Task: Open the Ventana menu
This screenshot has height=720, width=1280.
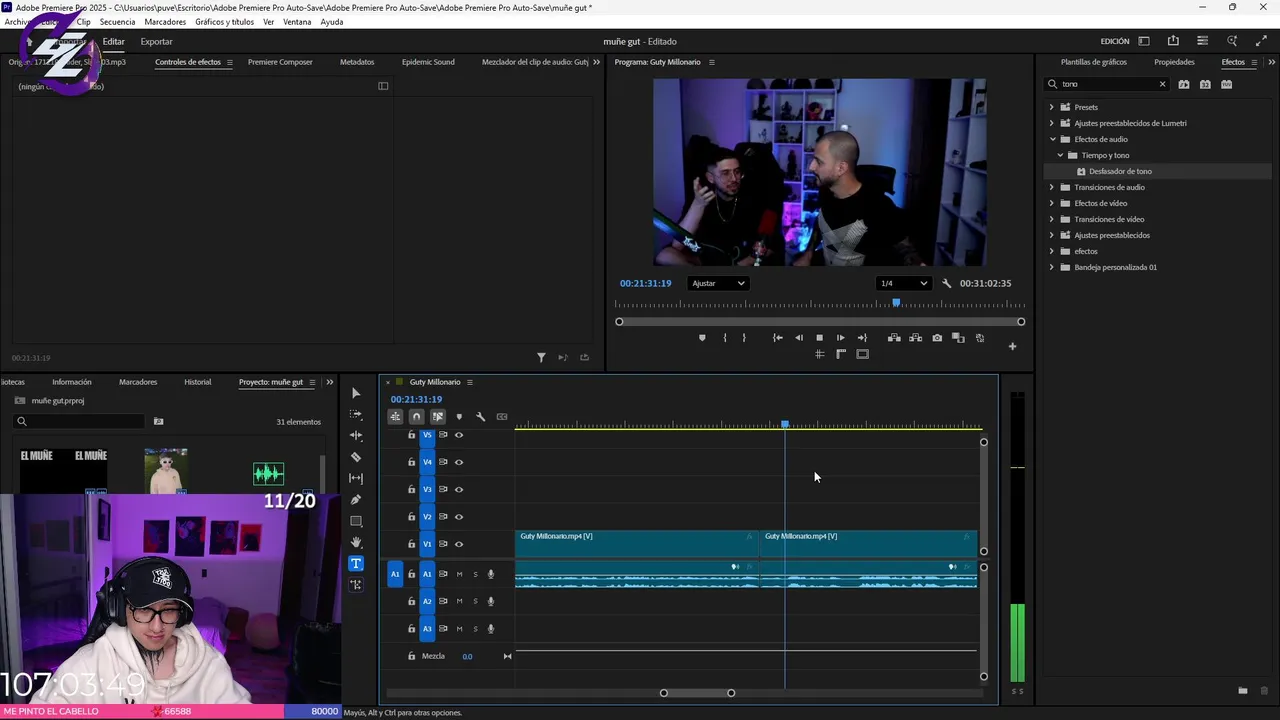Action: (x=297, y=22)
